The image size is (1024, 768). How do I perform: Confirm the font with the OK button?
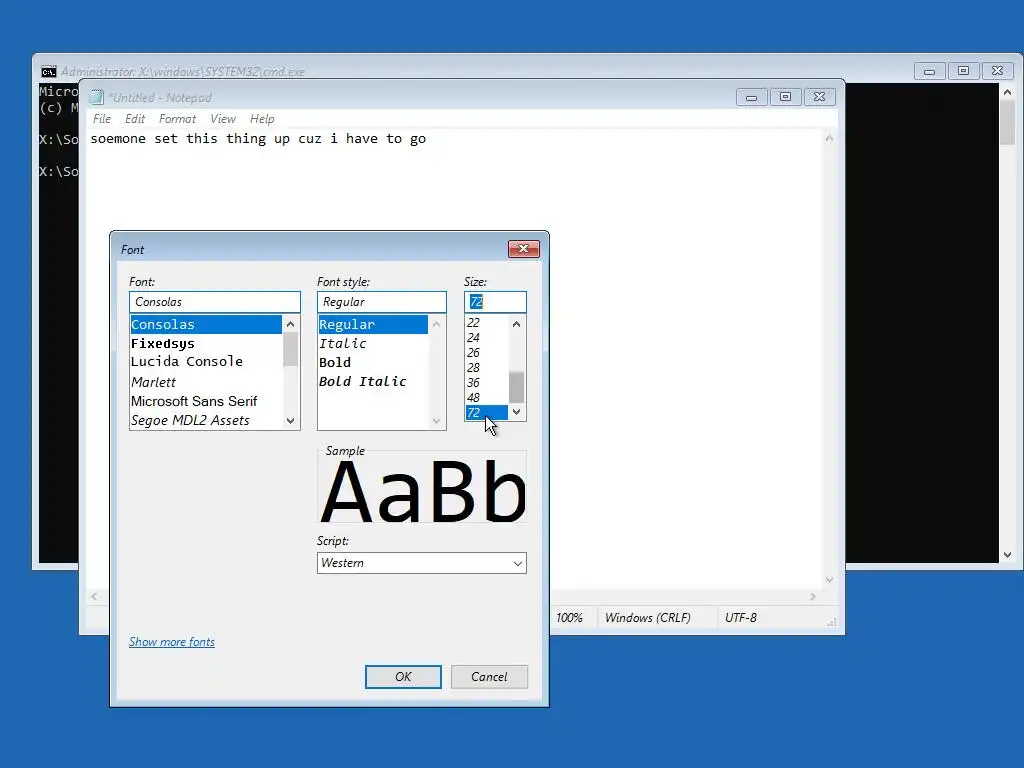(x=403, y=677)
